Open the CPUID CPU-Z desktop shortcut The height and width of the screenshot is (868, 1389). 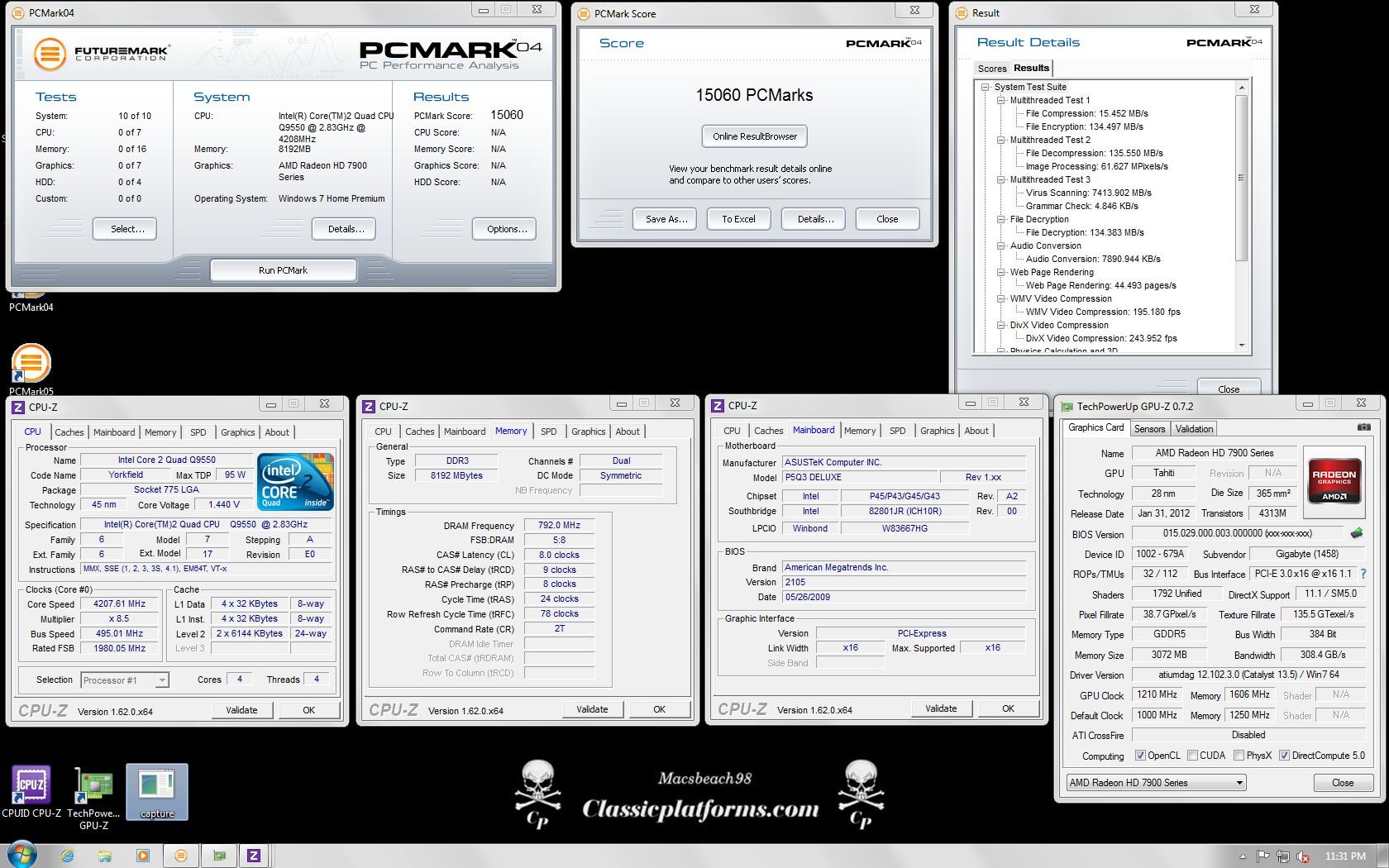click(x=31, y=792)
